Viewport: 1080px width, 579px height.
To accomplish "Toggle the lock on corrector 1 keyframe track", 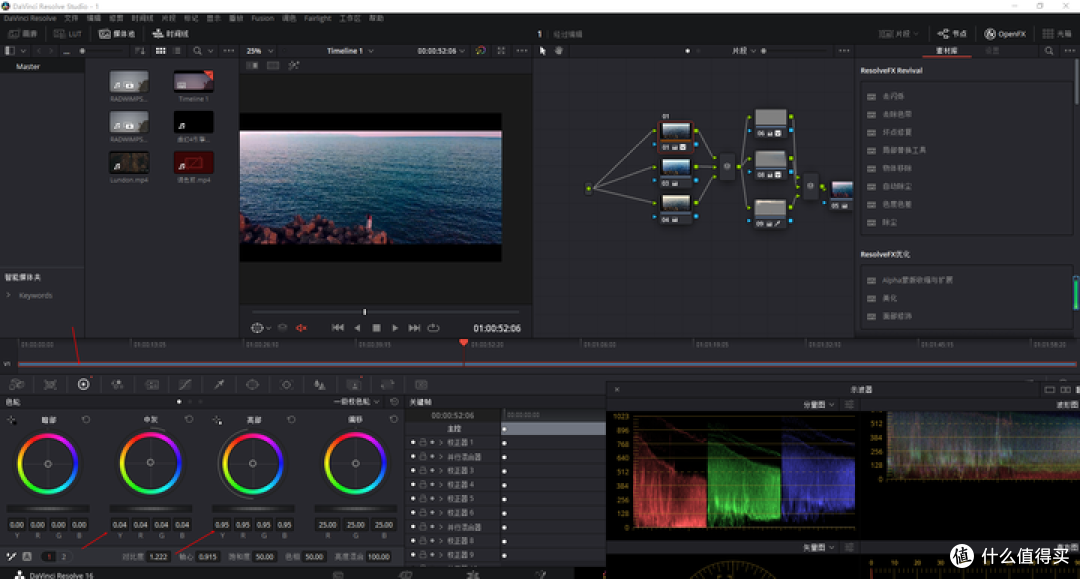I will click(422, 443).
